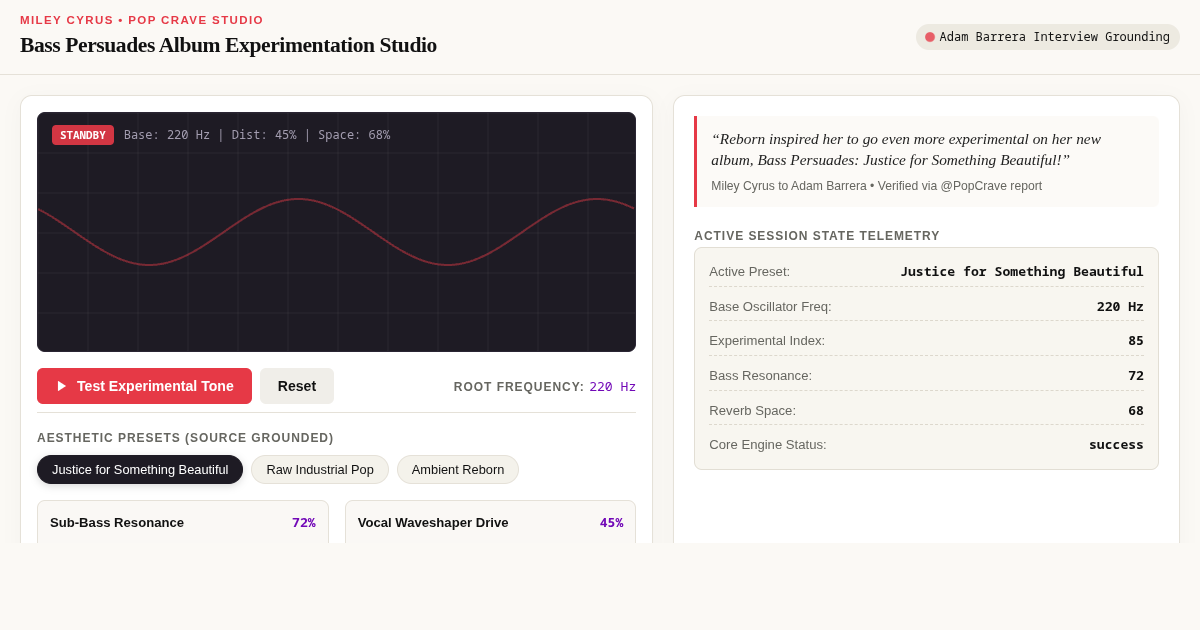The image size is (1200, 630).
Task: Click the Adam Barrera Interview Grounding badge
Action: [1047, 37]
